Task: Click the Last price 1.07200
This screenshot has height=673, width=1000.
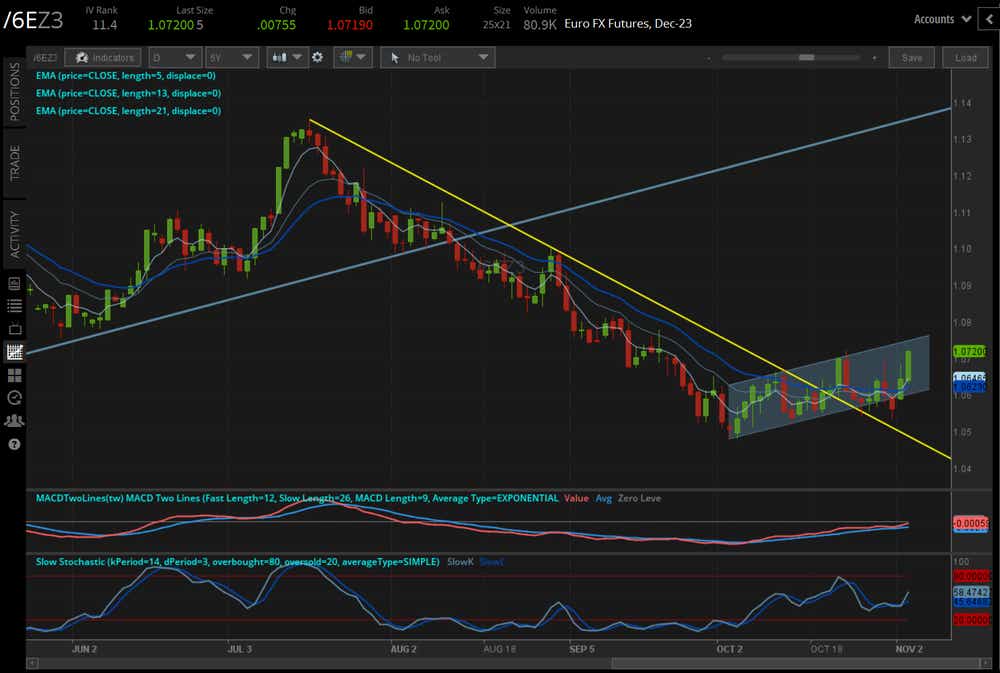Action: 171,25
